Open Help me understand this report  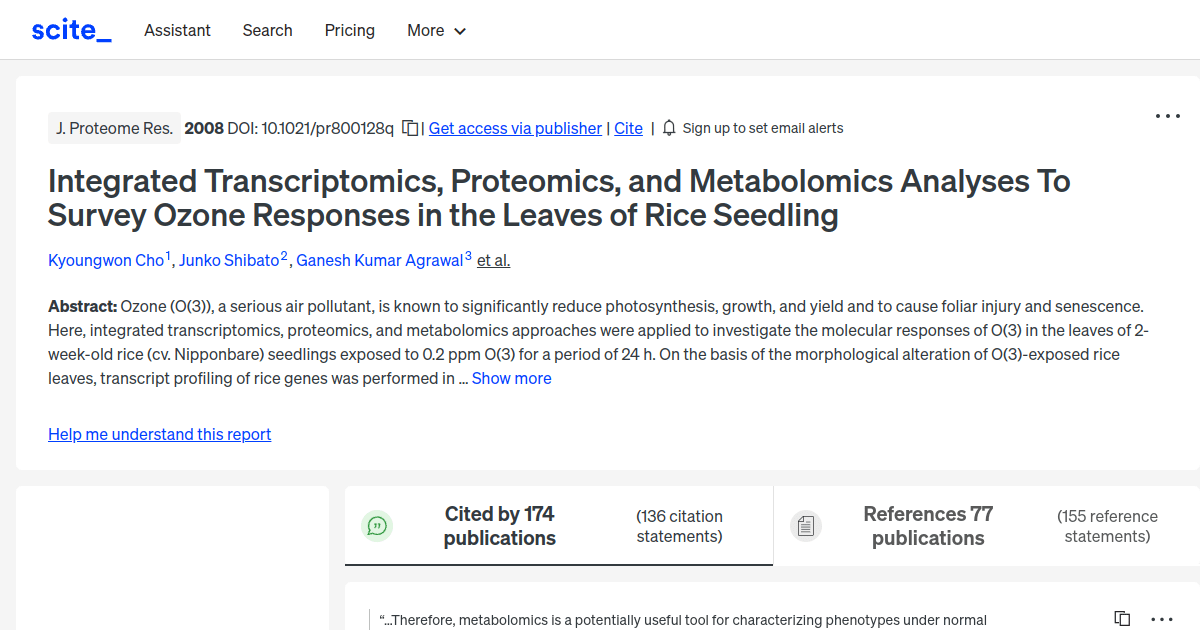click(159, 434)
